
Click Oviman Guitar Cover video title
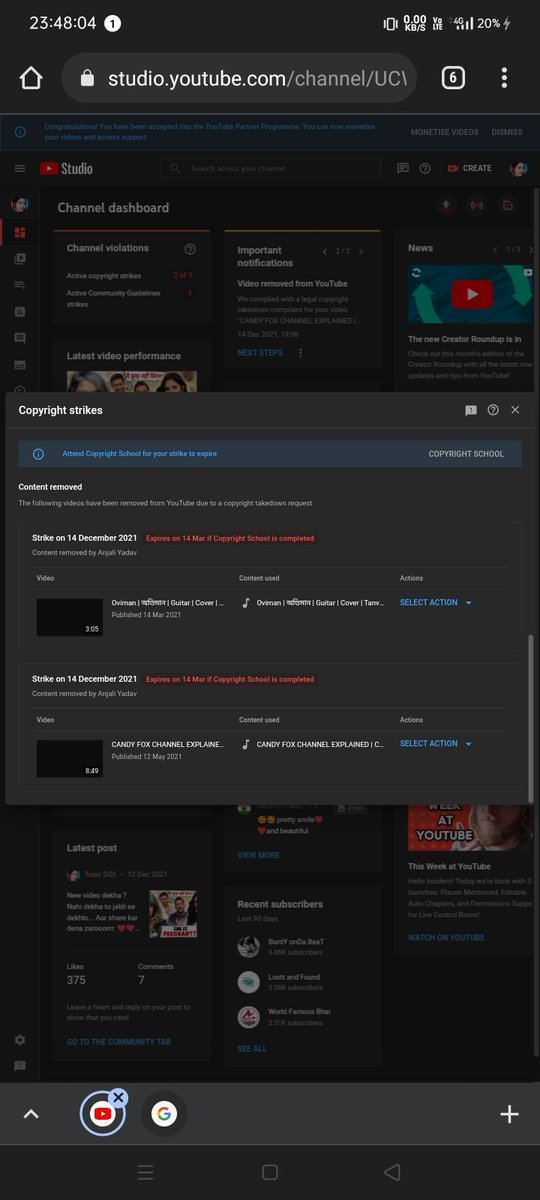[x=168, y=603]
